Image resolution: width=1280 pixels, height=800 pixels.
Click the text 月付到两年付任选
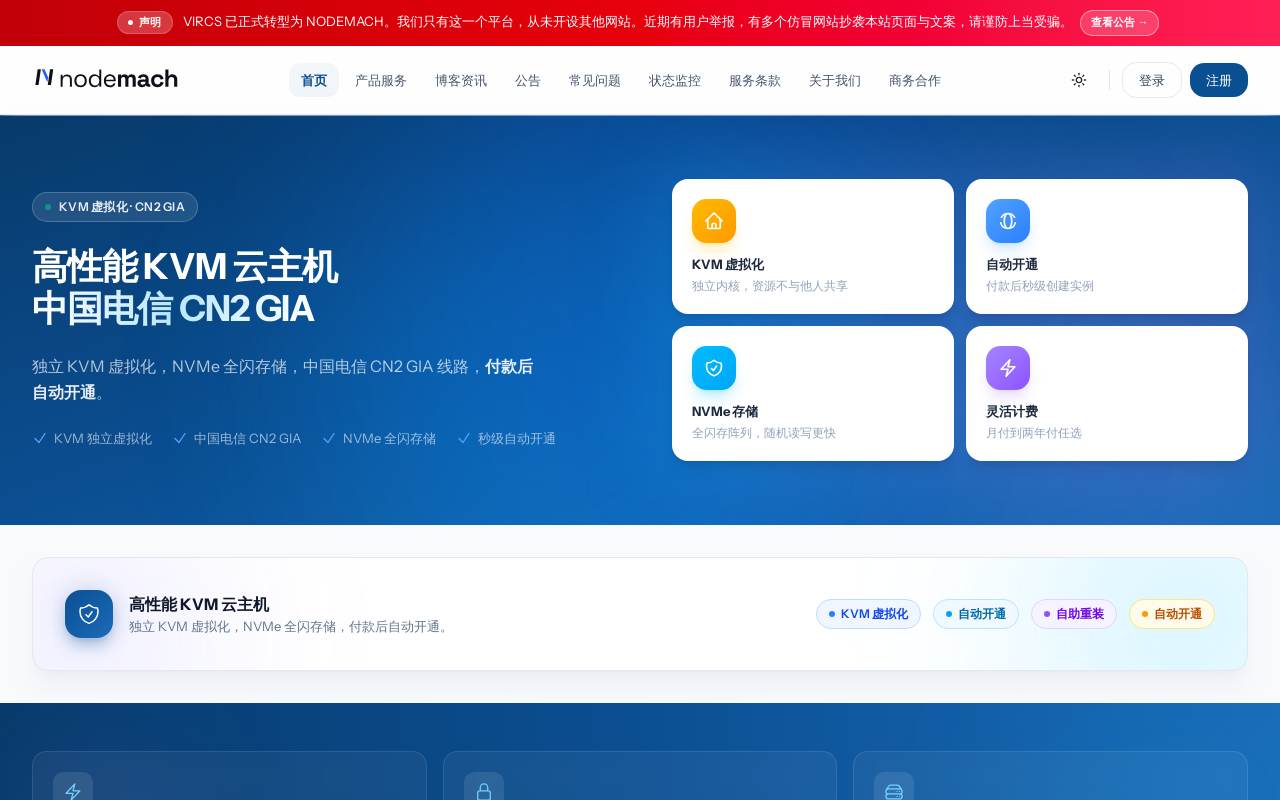pyautogui.click(x=1034, y=433)
